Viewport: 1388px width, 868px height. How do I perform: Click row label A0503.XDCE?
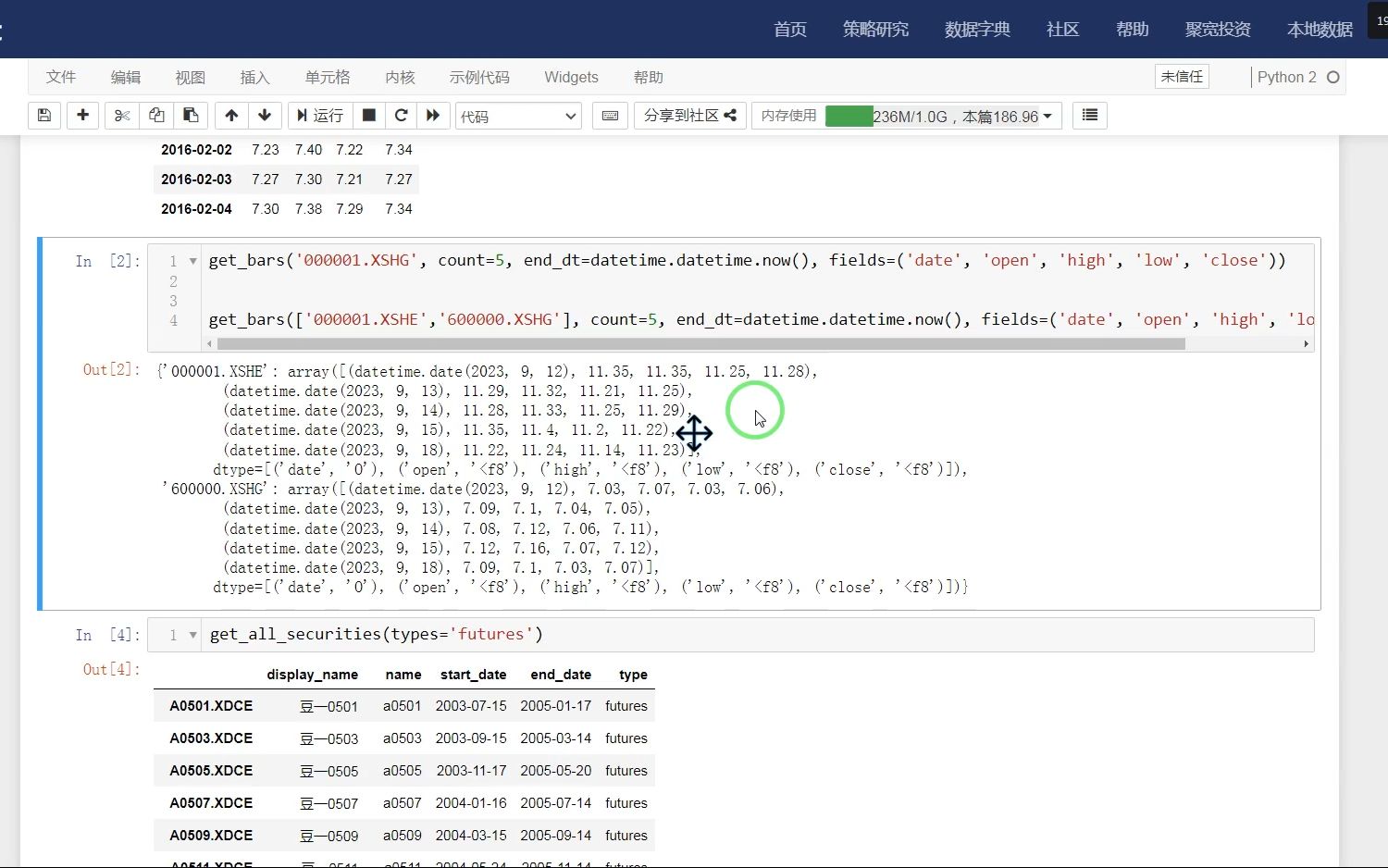[x=211, y=738]
